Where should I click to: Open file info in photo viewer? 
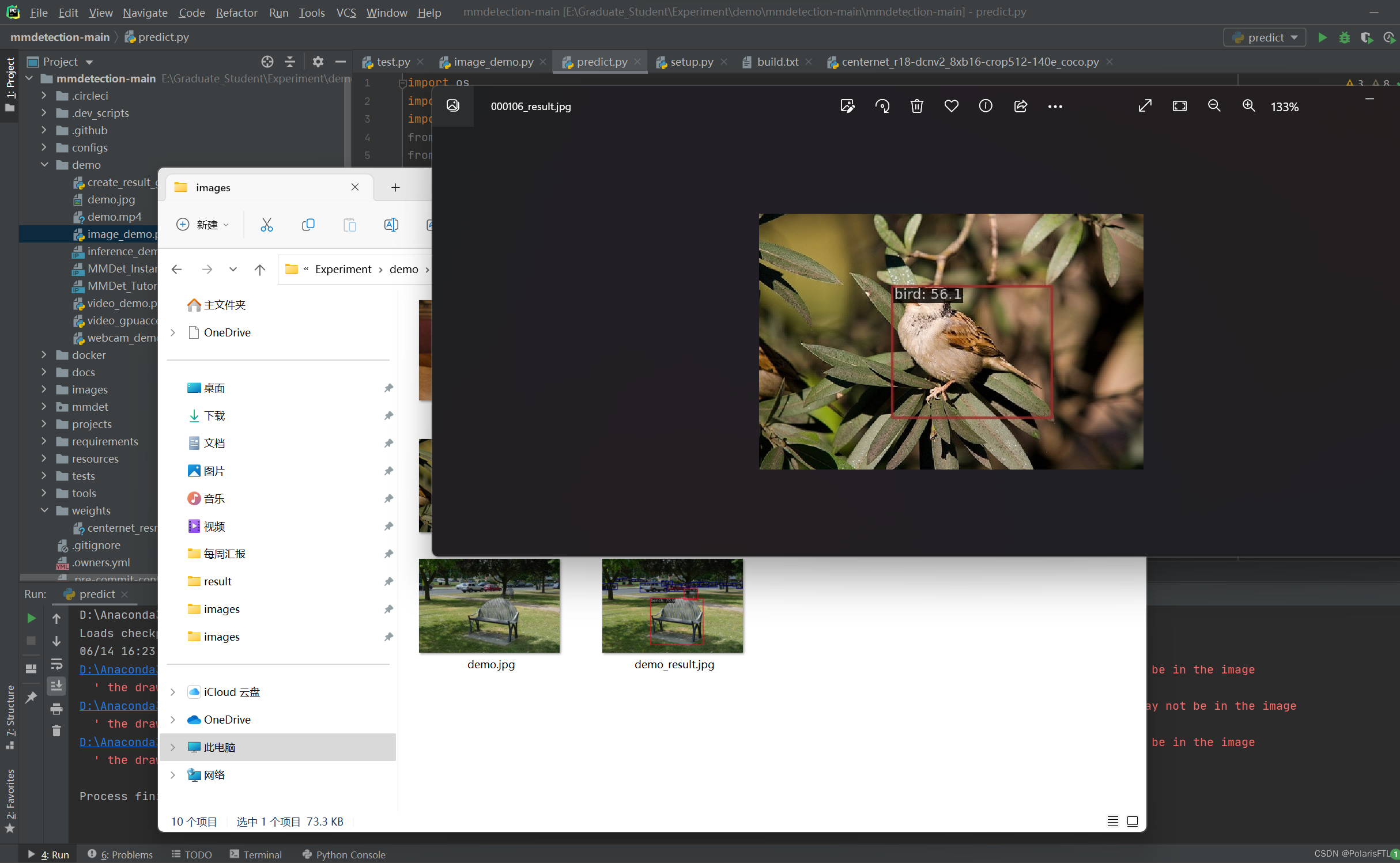986,107
